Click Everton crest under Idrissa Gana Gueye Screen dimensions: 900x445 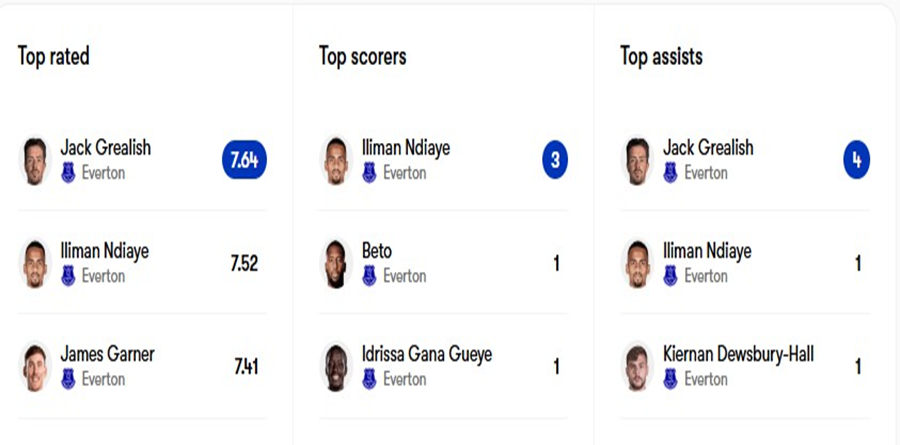pos(369,380)
